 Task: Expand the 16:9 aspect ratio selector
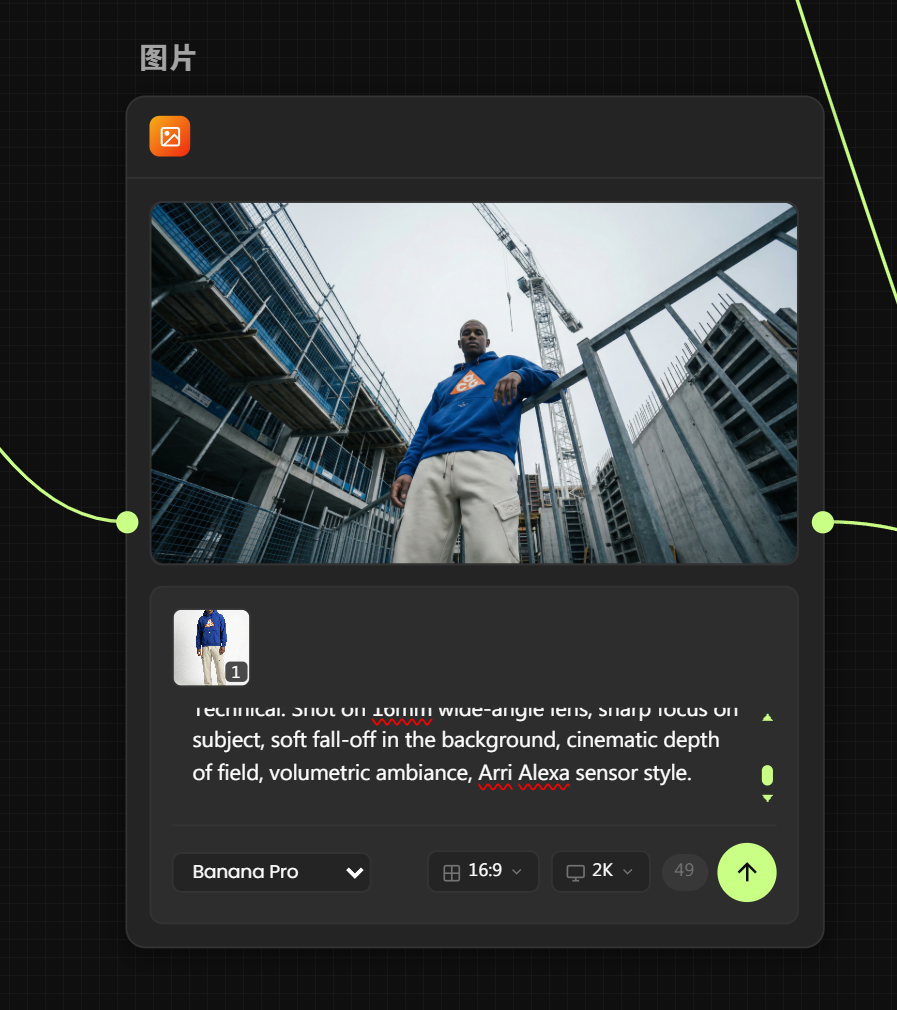(x=484, y=871)
